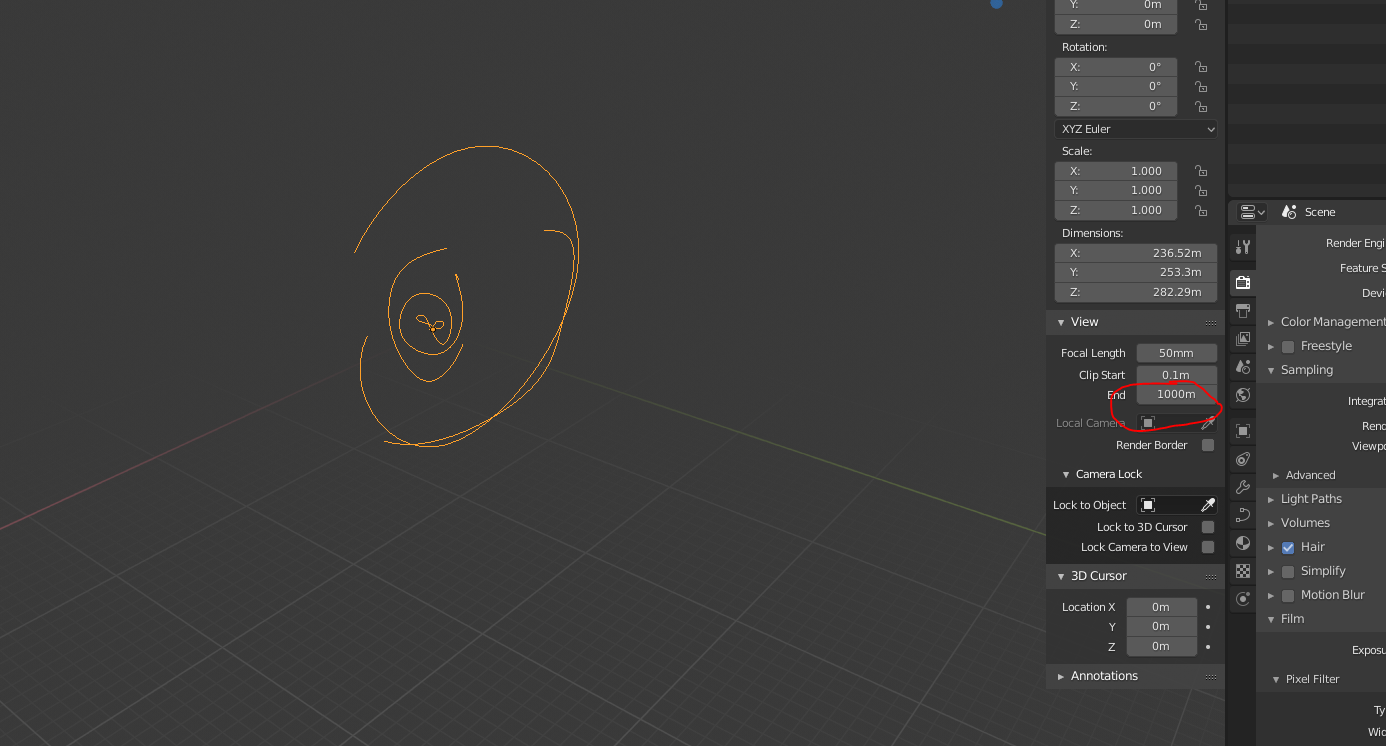Lock the Scale X axis
Screen dimensions: 1386x746
point(1201,171)
